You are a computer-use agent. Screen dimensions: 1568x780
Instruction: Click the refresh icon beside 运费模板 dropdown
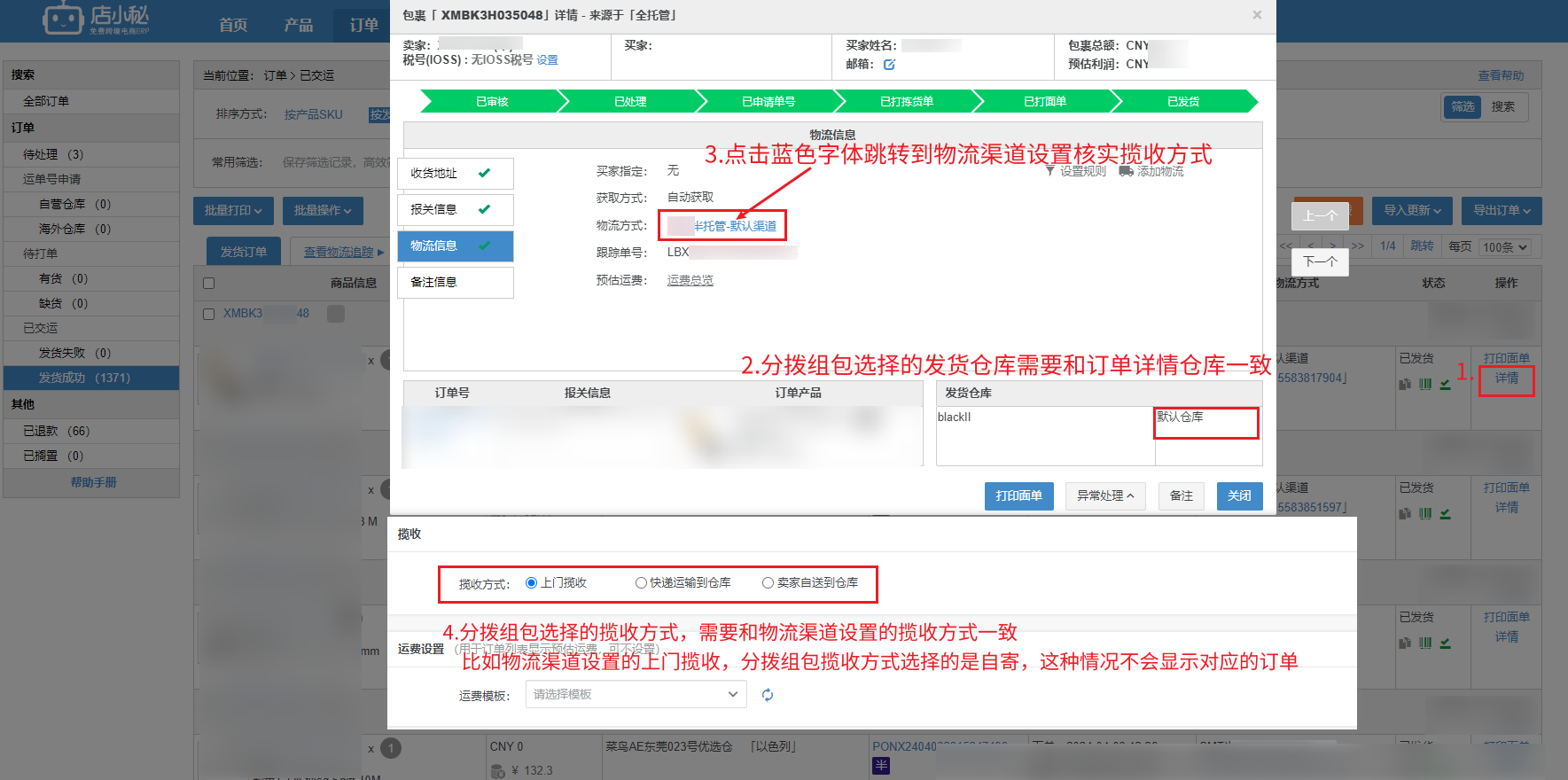tap(768, 695)
